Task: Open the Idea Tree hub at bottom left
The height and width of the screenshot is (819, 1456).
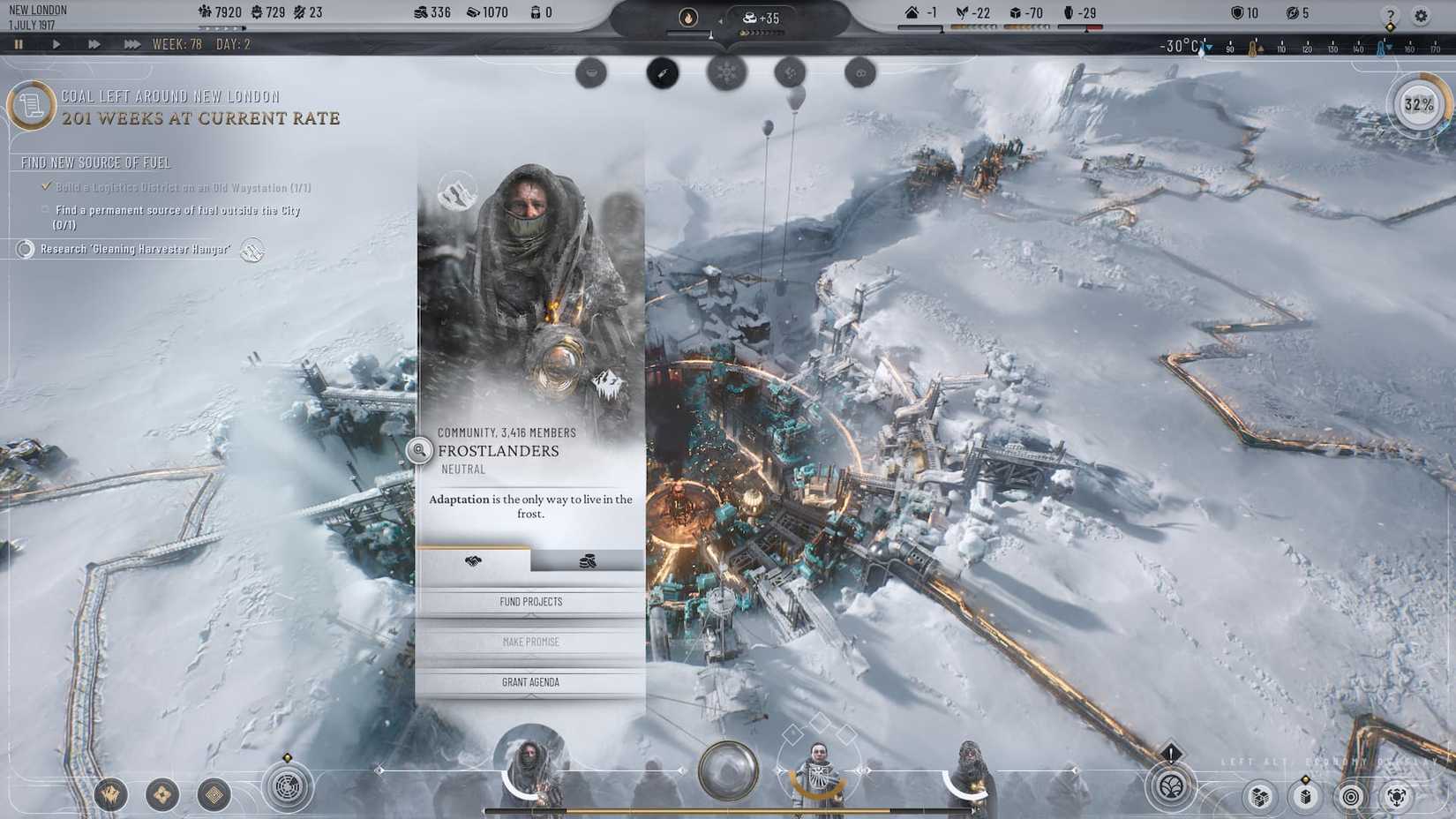Action: pos(287,786)
